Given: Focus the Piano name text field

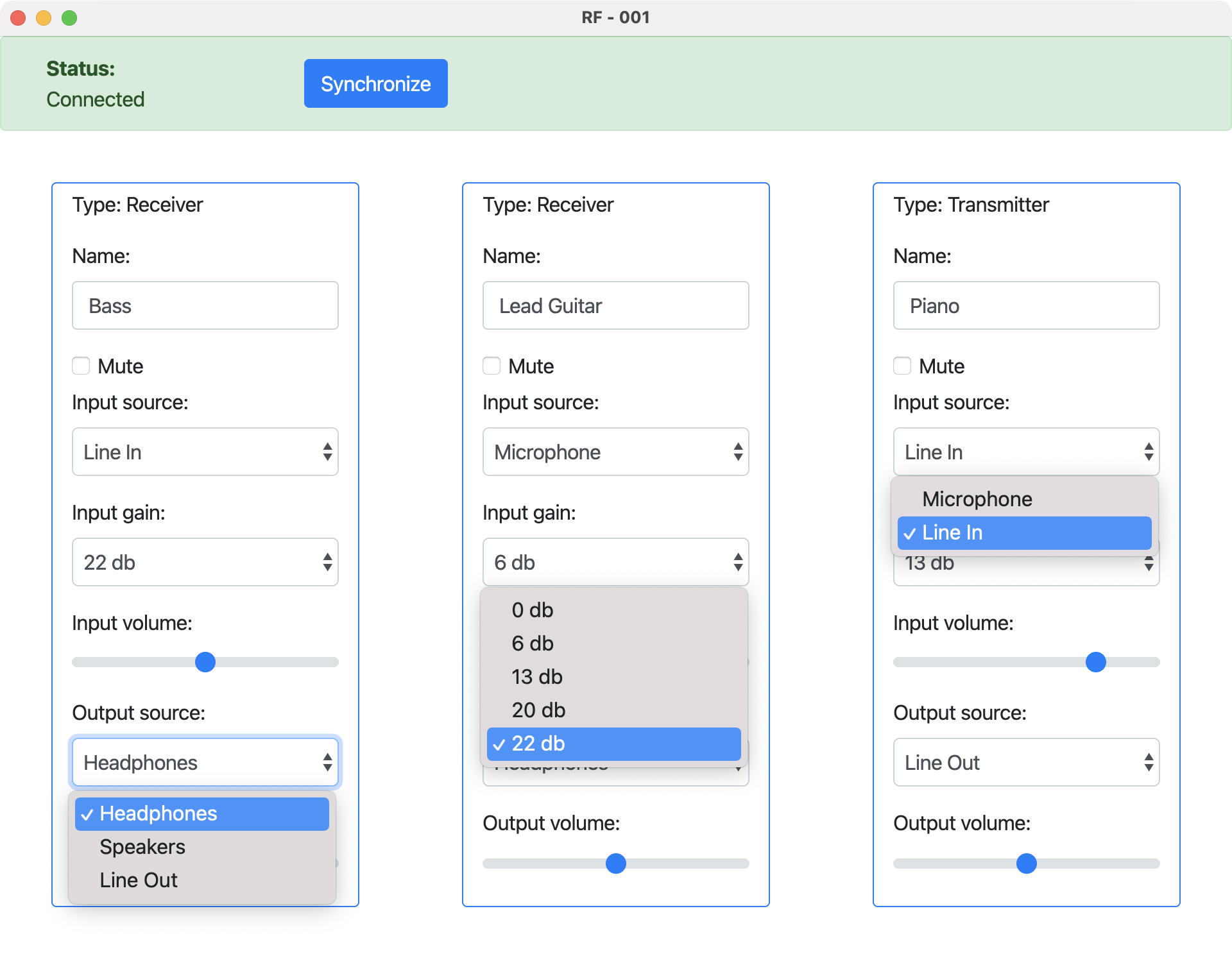Looking at the screenshot, I should click(x=1026, y=305).
